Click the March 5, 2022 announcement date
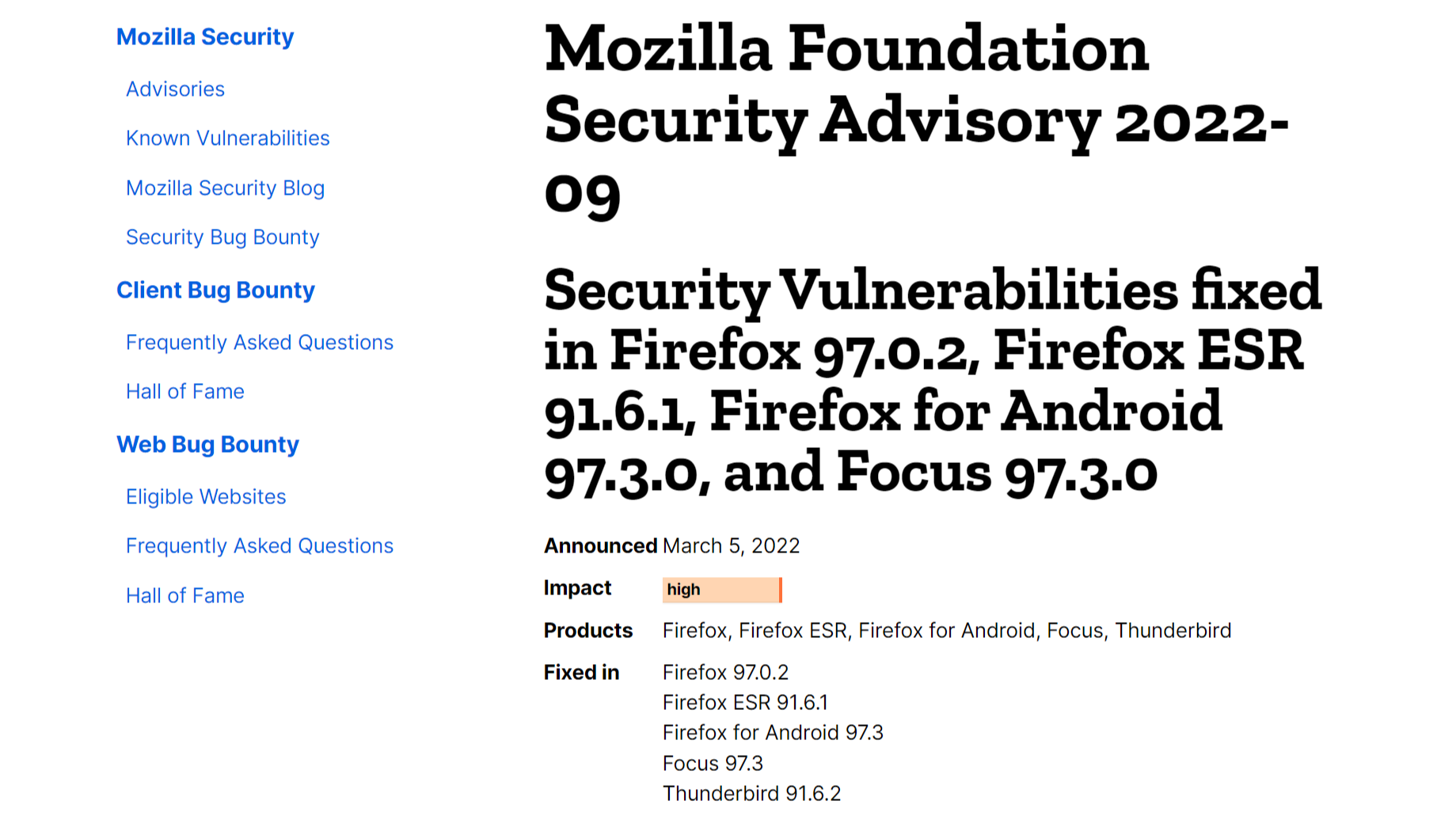This screenshot has width=1456, height=820. (730, 545)
